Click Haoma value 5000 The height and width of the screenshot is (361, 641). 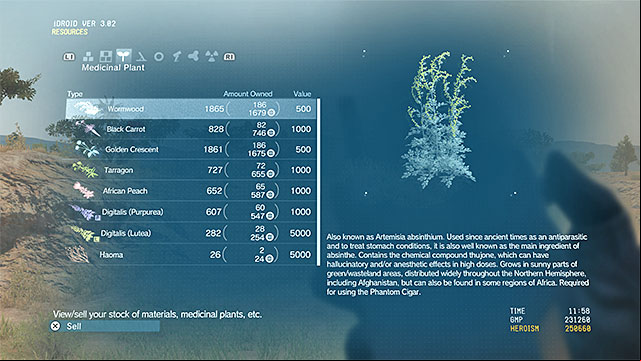pyautogui.click(x=300, y=255)
